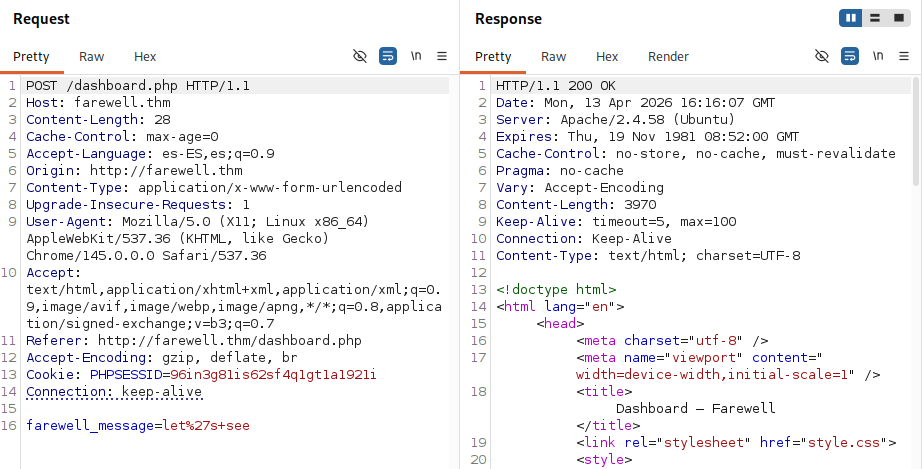922x469 pixels.
Task: Switch Request view to Raw tab
Action: click(92, 56)
